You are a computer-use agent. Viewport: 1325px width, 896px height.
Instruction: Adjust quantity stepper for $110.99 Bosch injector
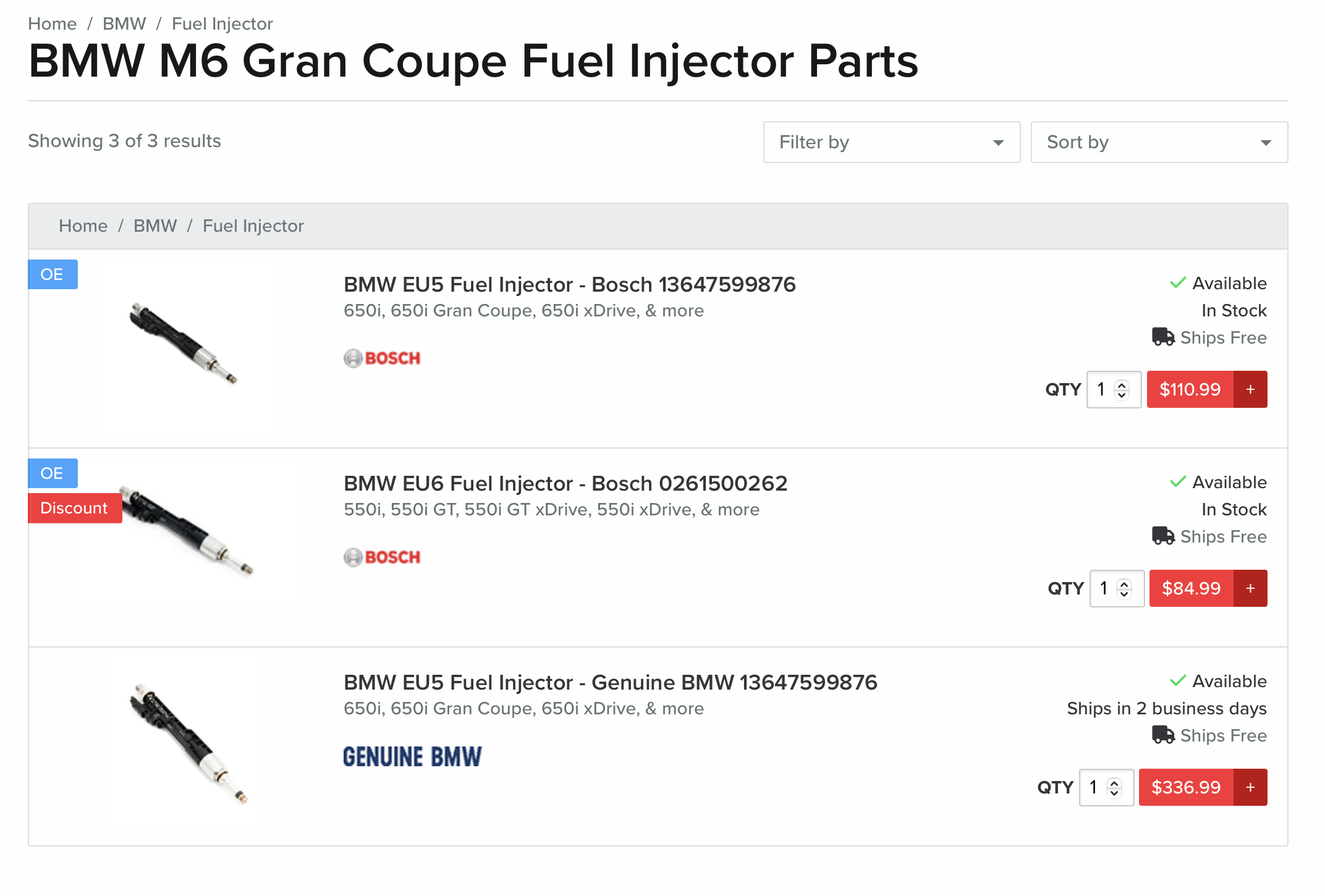pyautogui.click(x=1122, y=389)
